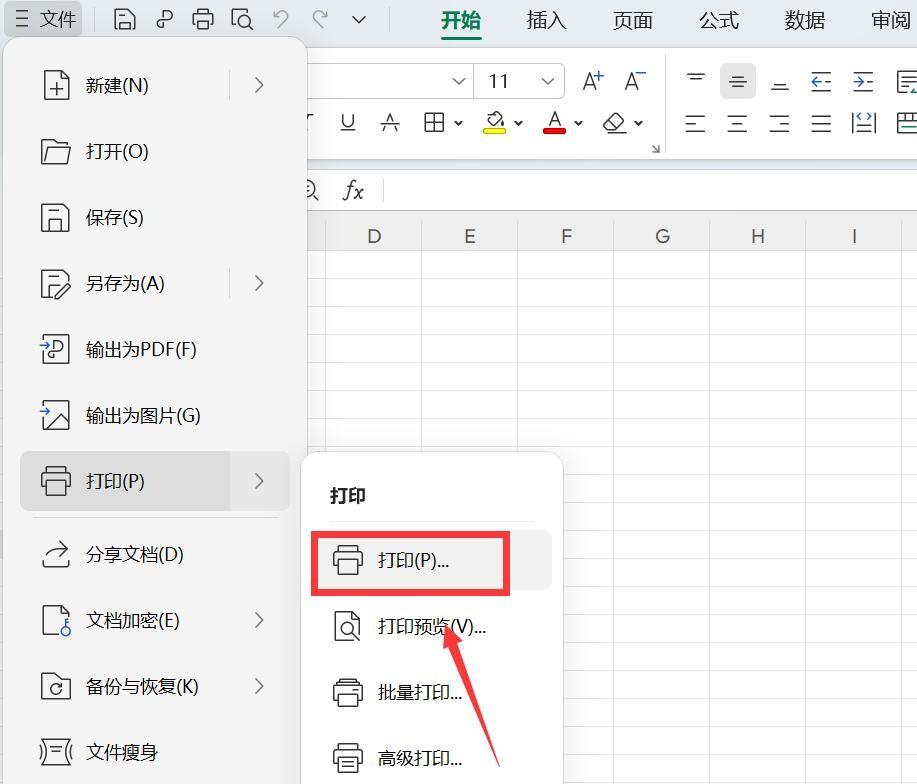
Task: Click the save icon in quick access toolbar
Action: pos(125,19)
